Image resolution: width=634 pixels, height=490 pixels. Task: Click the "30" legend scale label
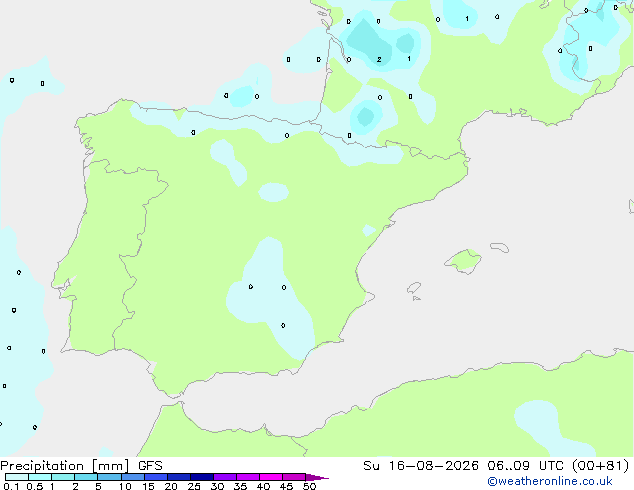click(217, 486)
